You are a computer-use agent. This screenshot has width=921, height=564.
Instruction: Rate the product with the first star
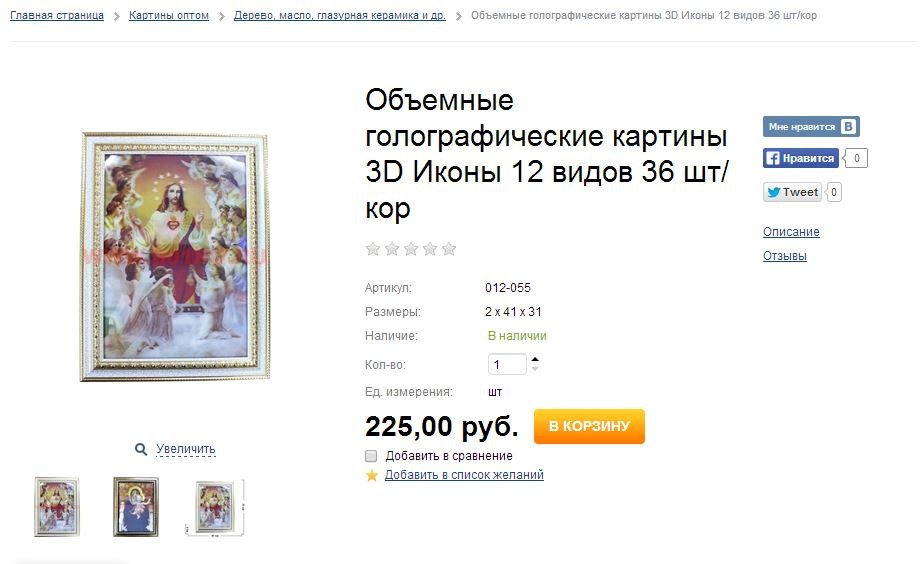pos(372,249)
